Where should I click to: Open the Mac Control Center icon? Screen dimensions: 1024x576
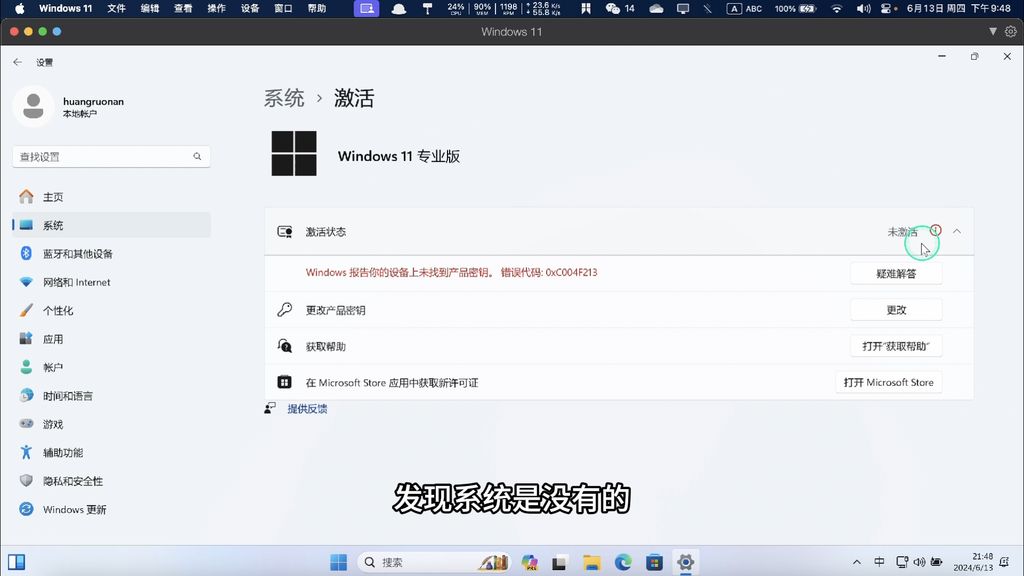coord(886,8)
